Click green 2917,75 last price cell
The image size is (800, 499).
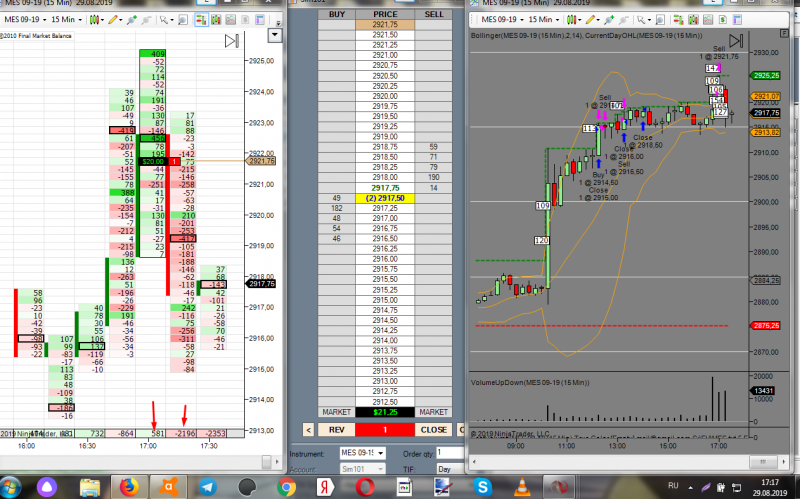pos(385,188)
